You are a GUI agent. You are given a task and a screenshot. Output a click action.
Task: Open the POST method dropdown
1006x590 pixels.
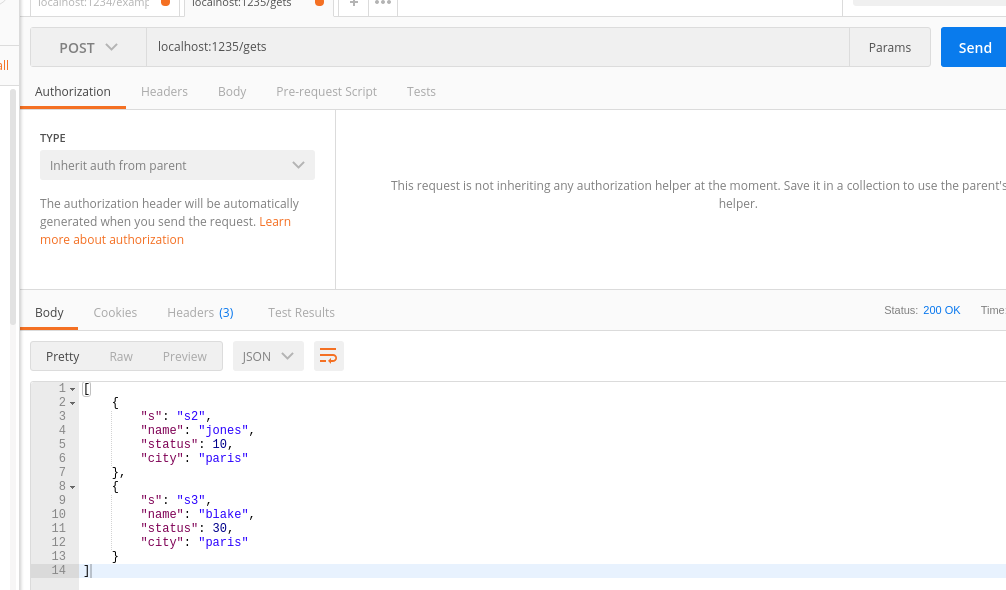coord(89,47)
